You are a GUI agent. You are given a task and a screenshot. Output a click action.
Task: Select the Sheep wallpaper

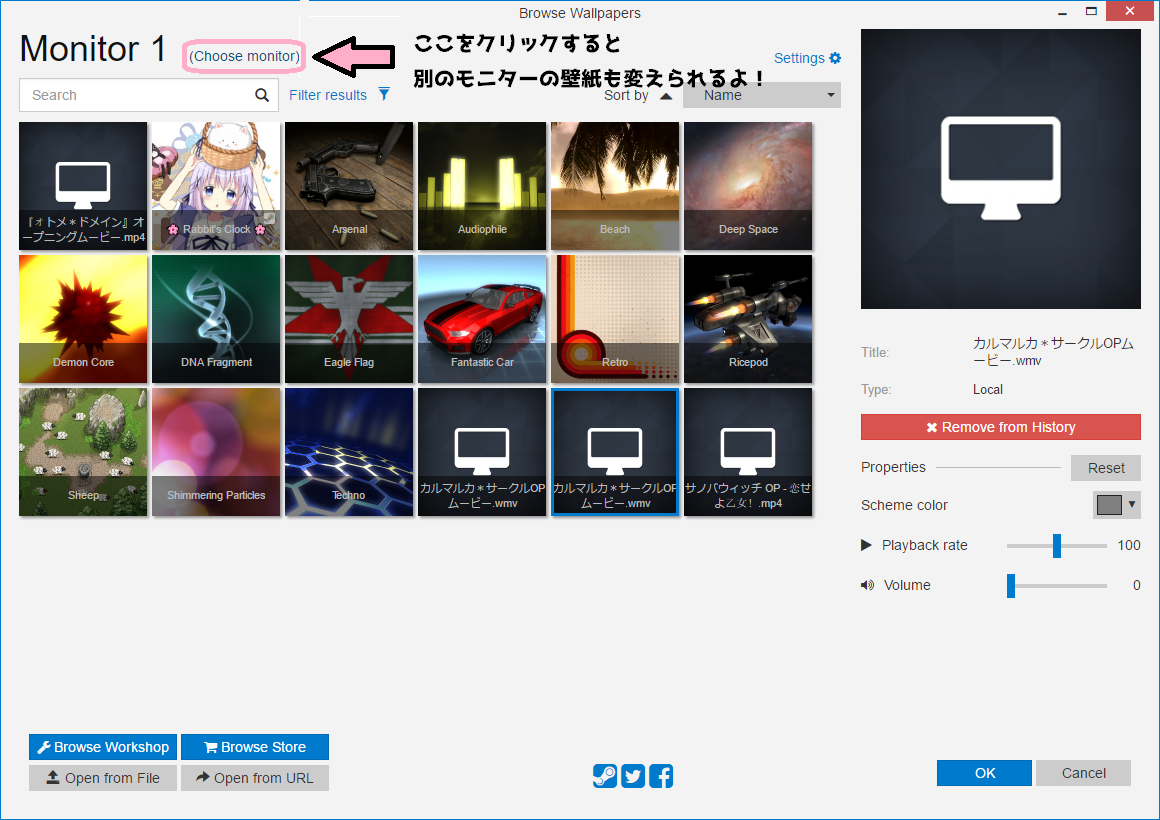click(x=83, y=452)
